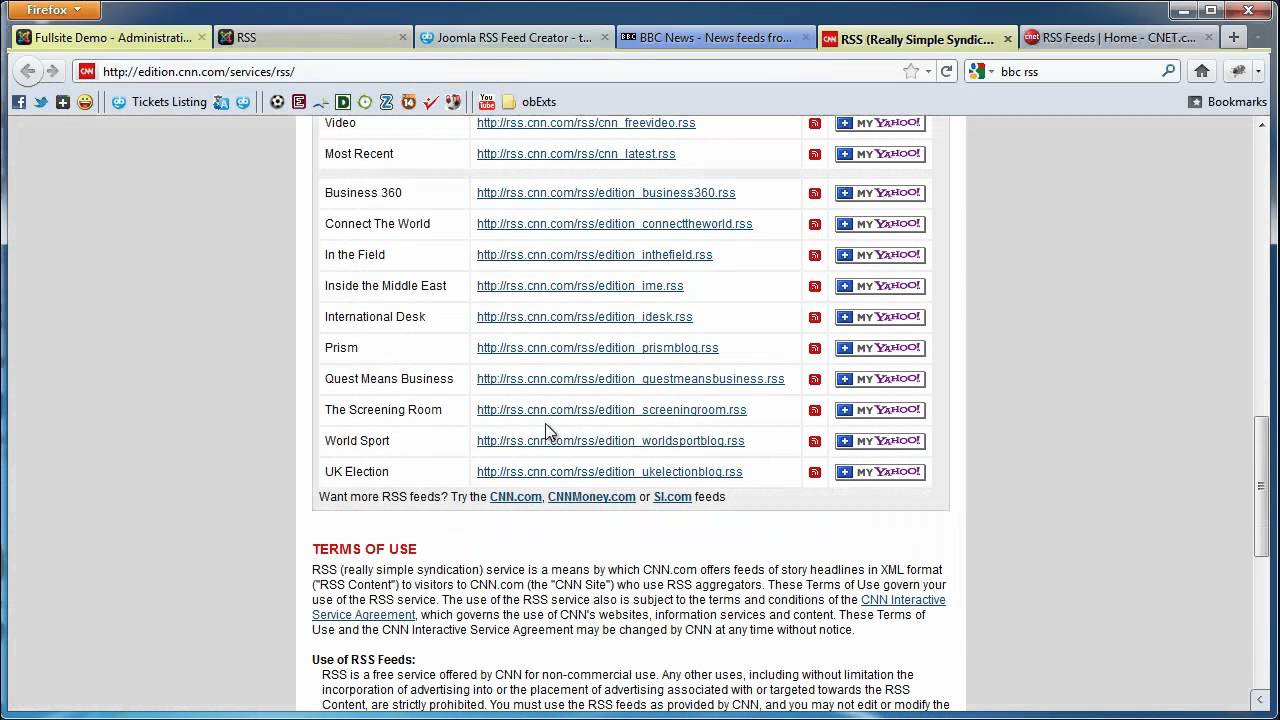The image size is (1280, 720).
Task: Click the soccer ball bookmark icon
Action: point(277,102)
